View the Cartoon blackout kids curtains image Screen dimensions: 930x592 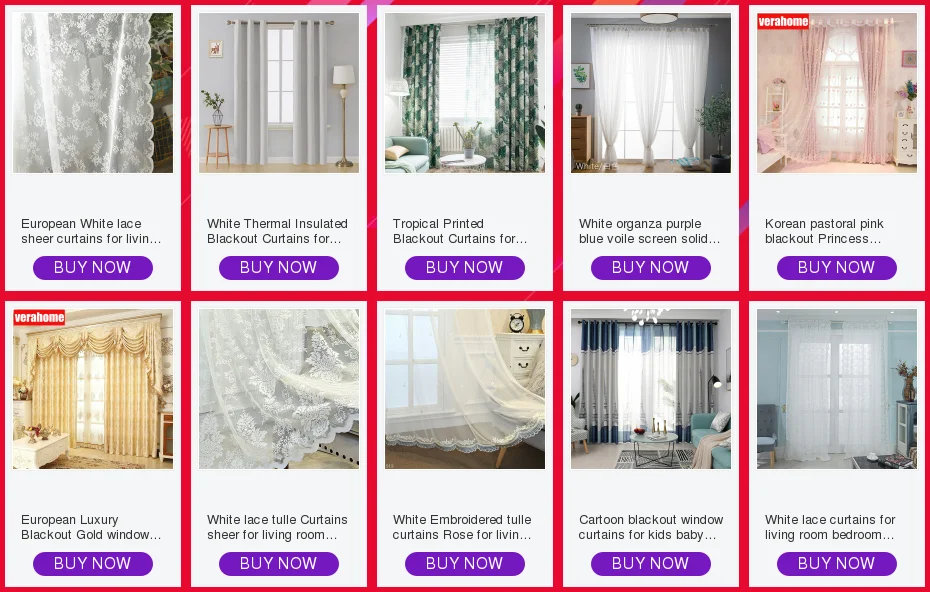tap(651, 389)
